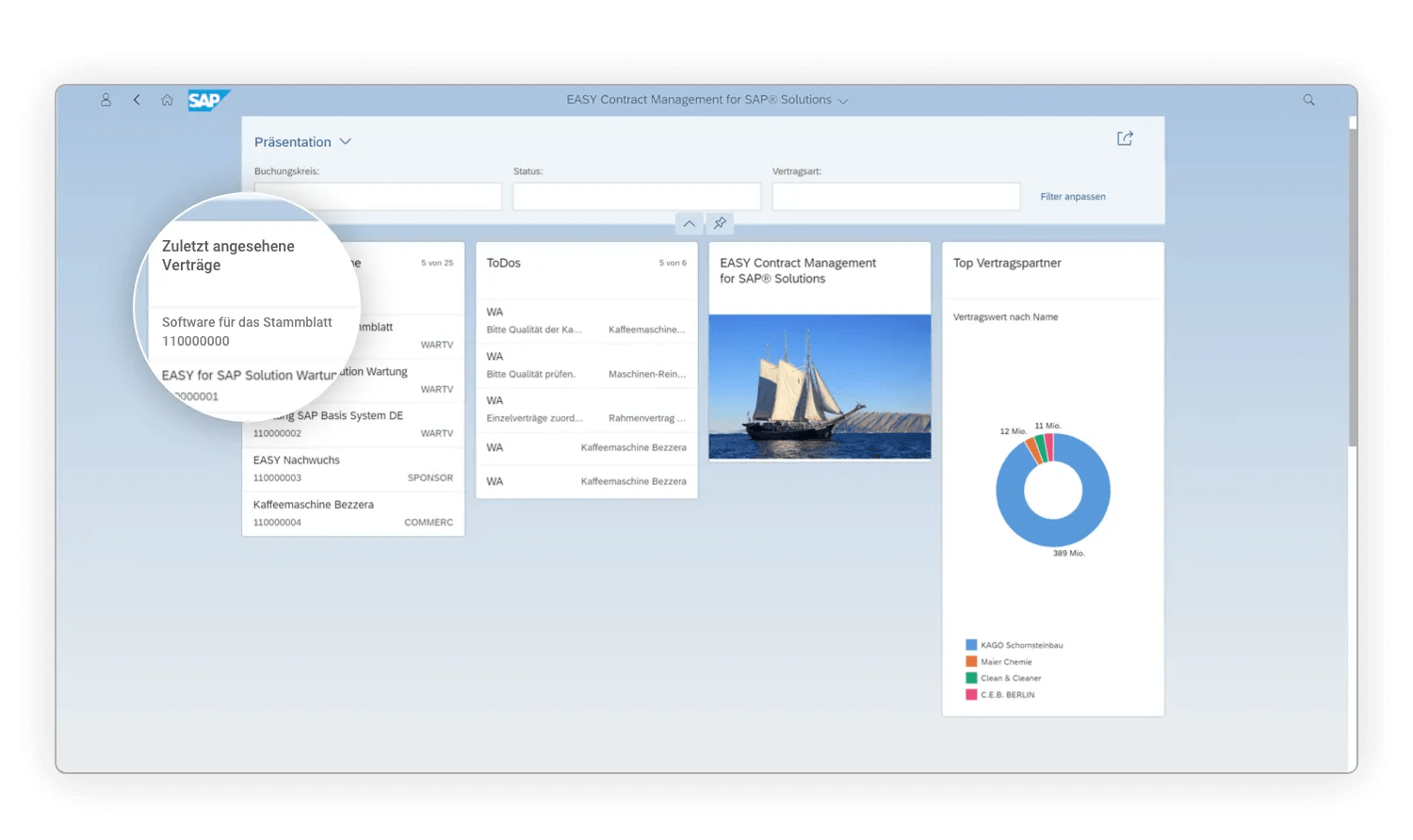
Task: Open the Top Vertragspartner panel title
Action: [1006, 263]
